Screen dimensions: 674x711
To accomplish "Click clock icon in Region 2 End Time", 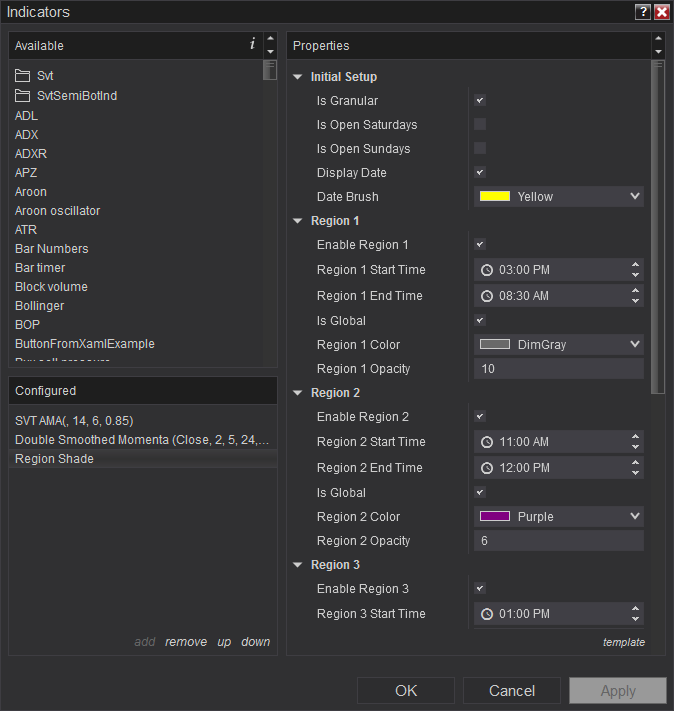I will pos(487,468).
